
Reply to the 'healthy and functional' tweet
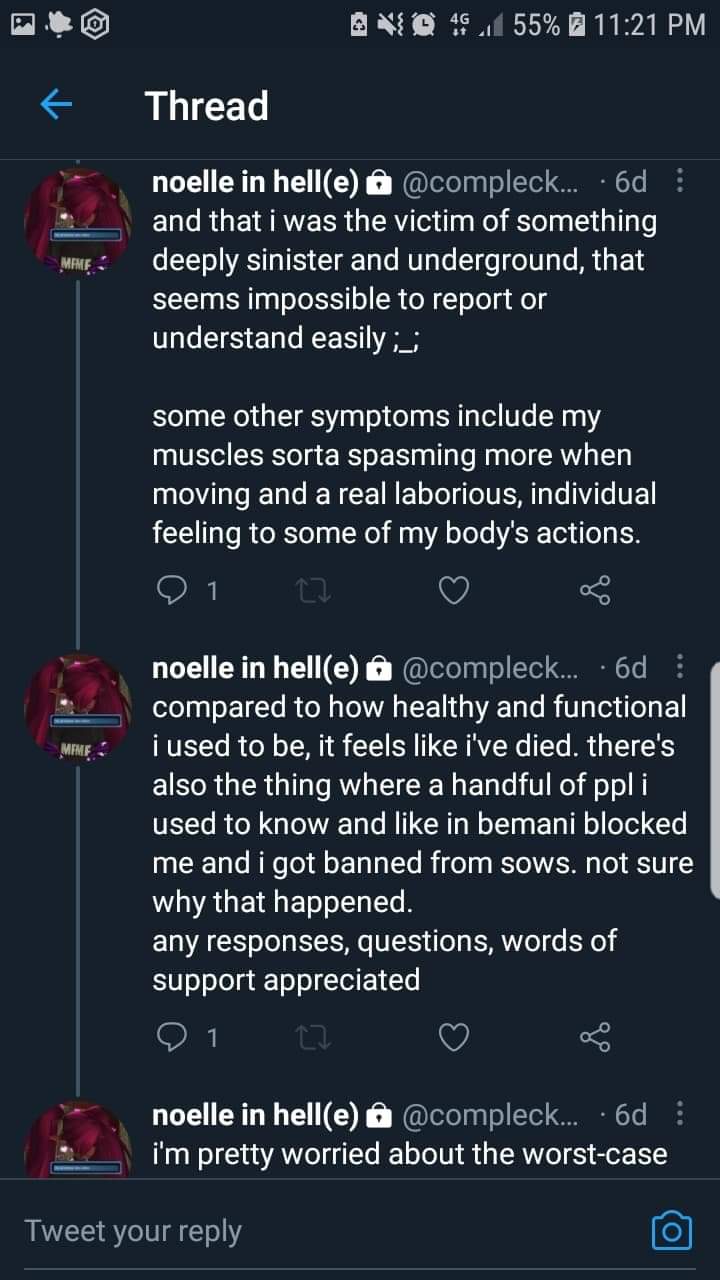click(x=172, y=1037)
